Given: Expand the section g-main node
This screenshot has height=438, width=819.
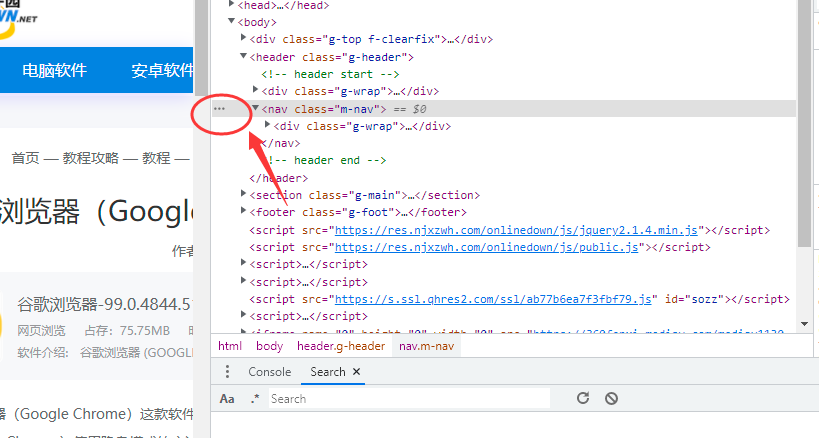Looking at the screenshot, I should click(243, 194).
